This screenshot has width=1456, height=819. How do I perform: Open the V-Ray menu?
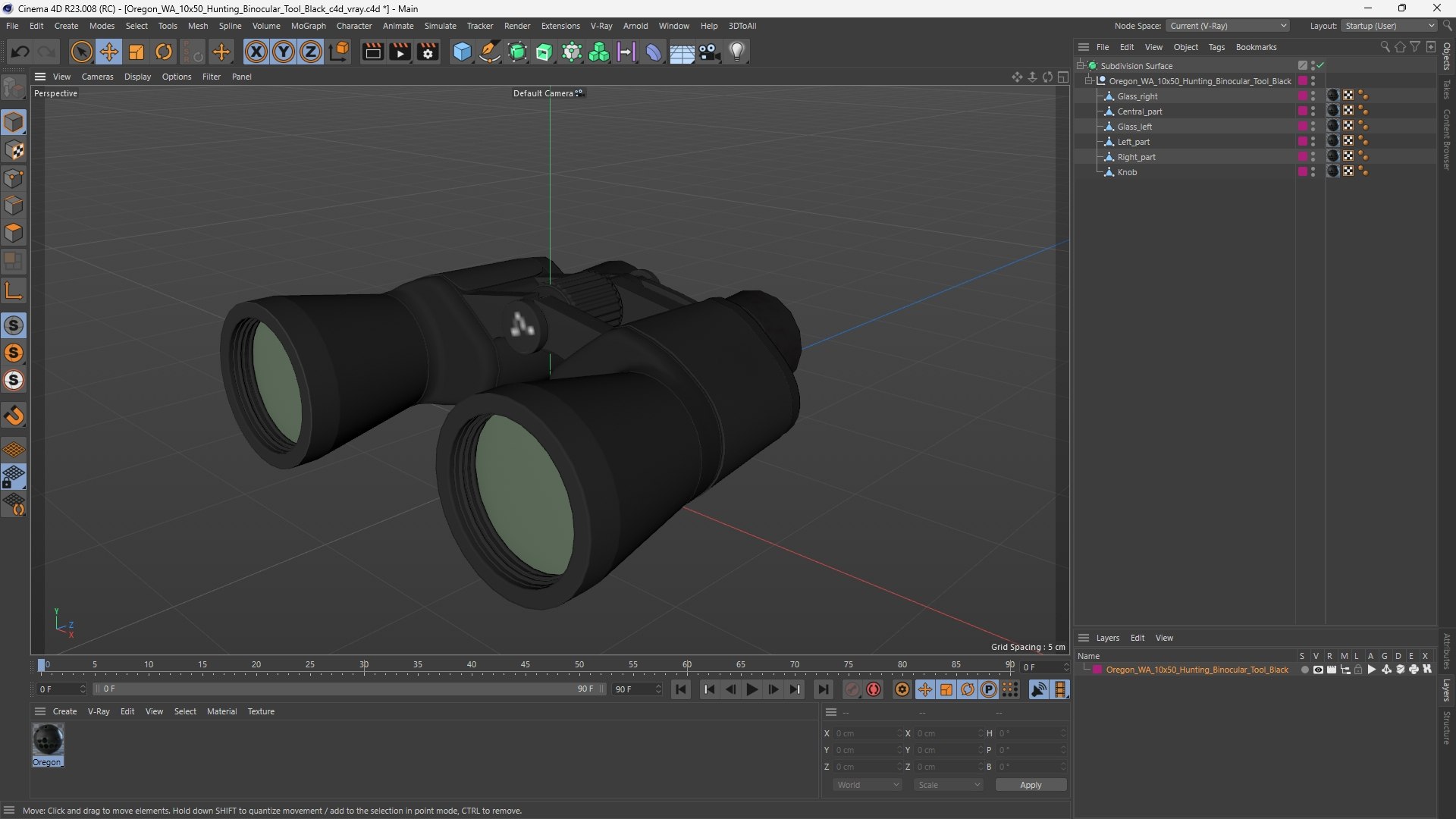(x=601, y=26)
